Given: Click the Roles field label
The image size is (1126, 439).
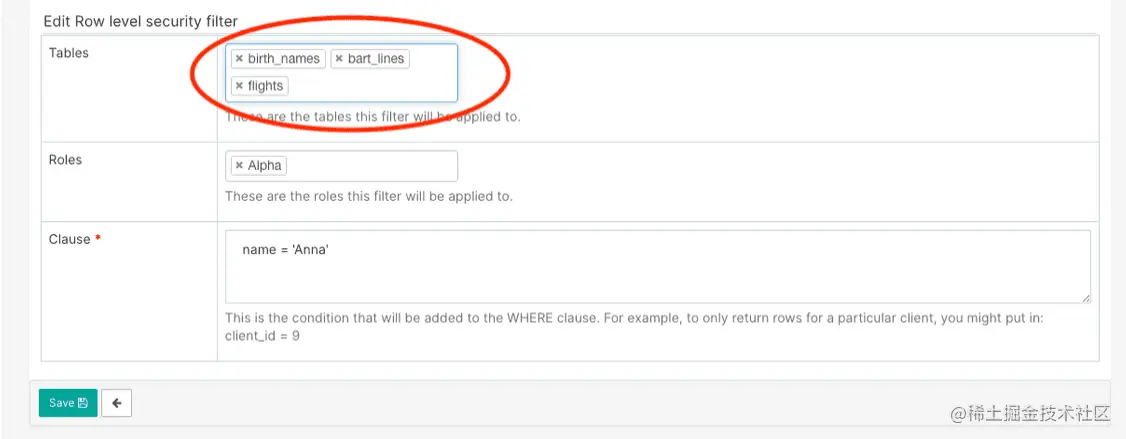Looking at the screenshot, I should 65,160.
